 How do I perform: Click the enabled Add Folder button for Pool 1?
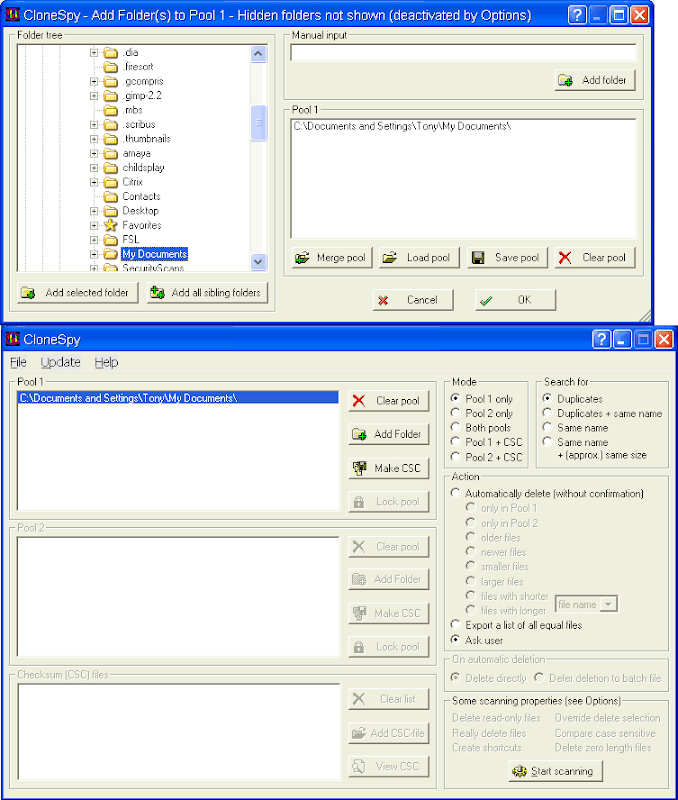389,434
